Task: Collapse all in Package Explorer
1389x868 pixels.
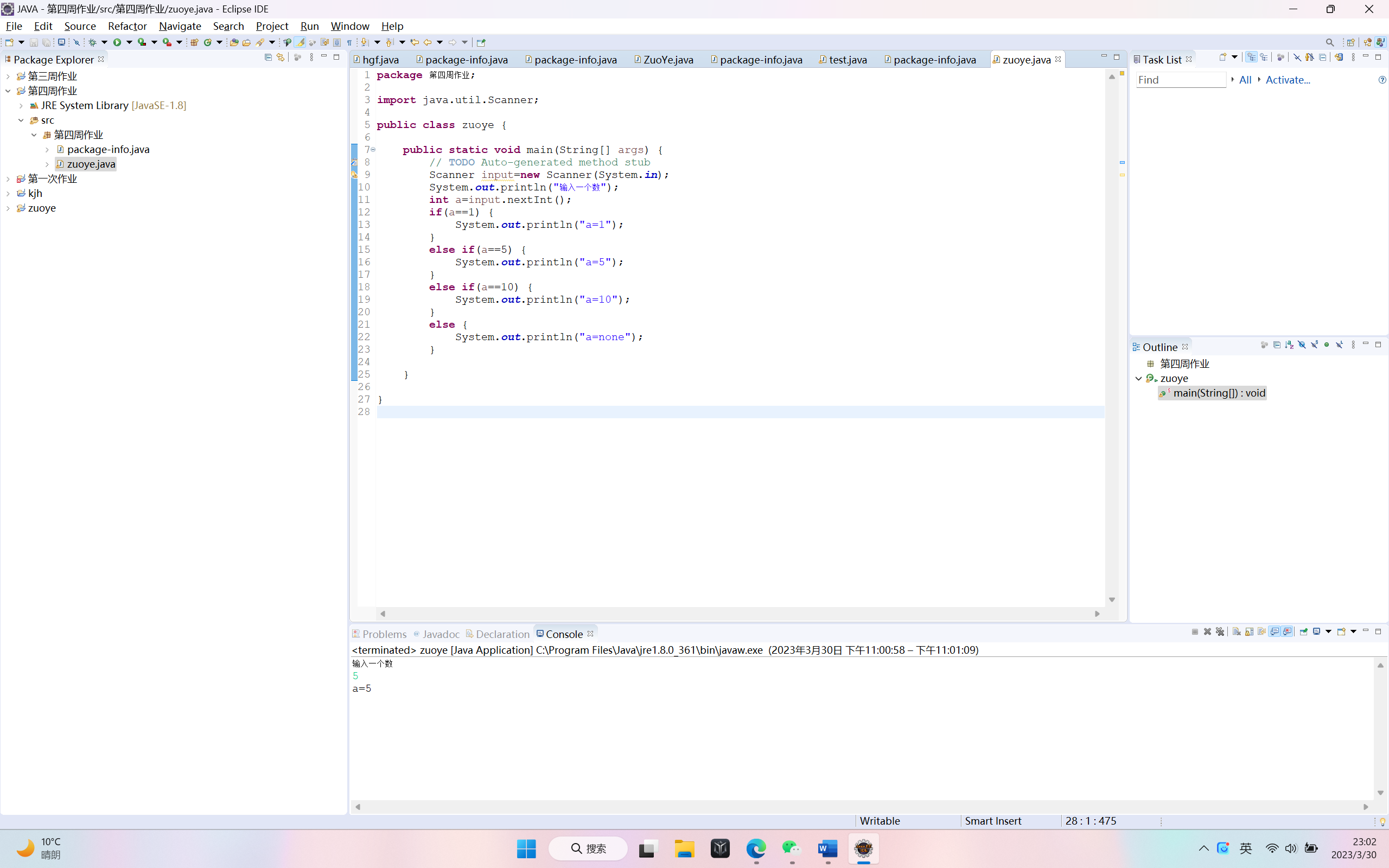Action: (x=268, y=58)
